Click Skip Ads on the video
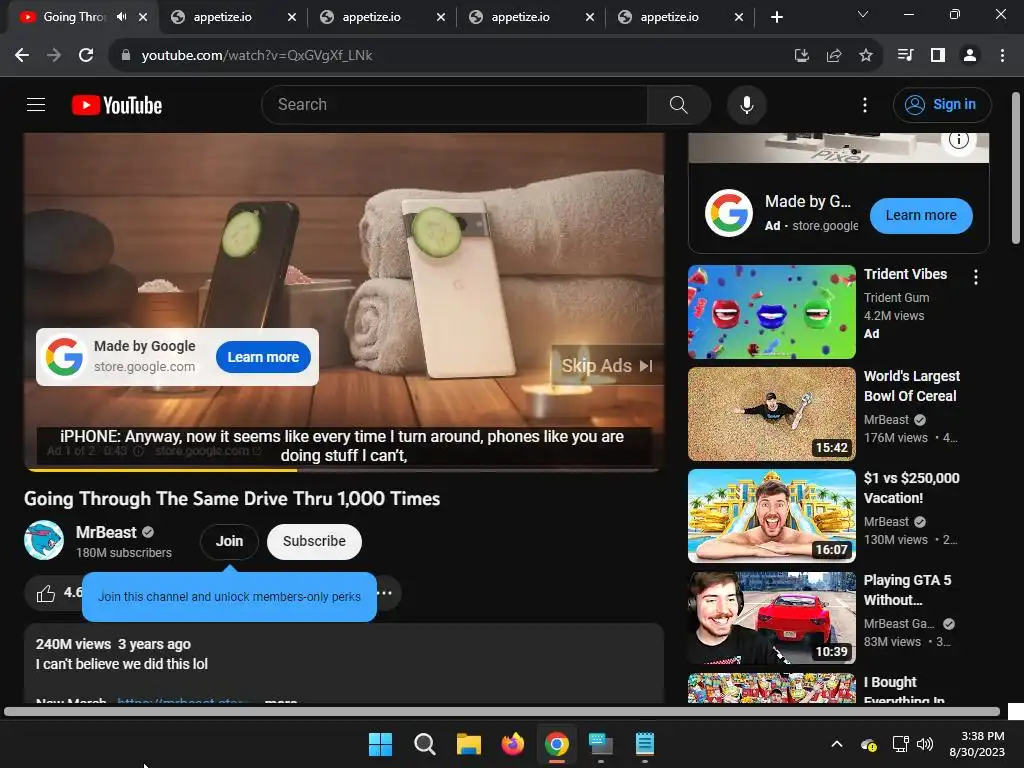This screenshot has height=768, width=1024. [607, 366]
